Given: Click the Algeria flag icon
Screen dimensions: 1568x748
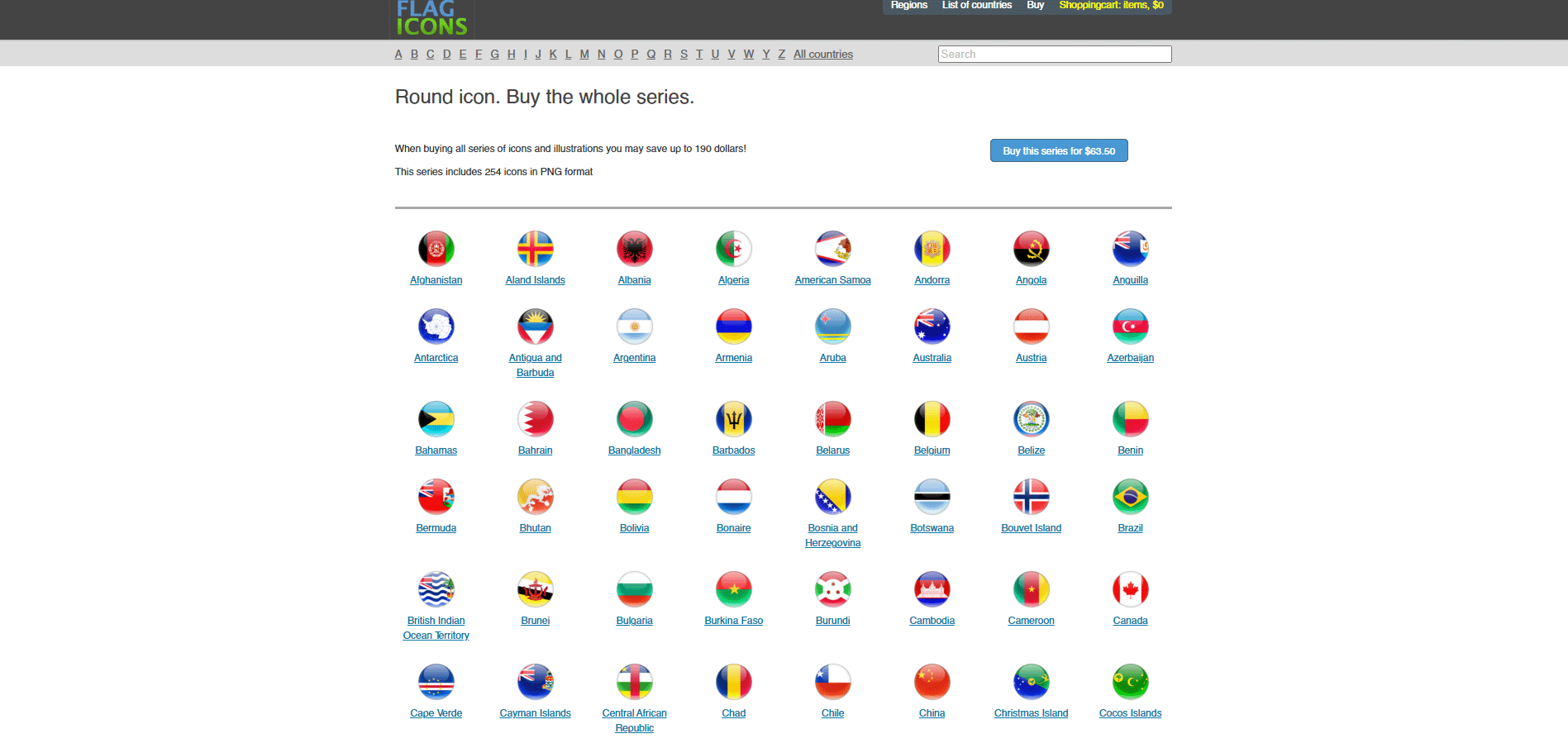Looking at the screenshot, I should pos(734,249).
